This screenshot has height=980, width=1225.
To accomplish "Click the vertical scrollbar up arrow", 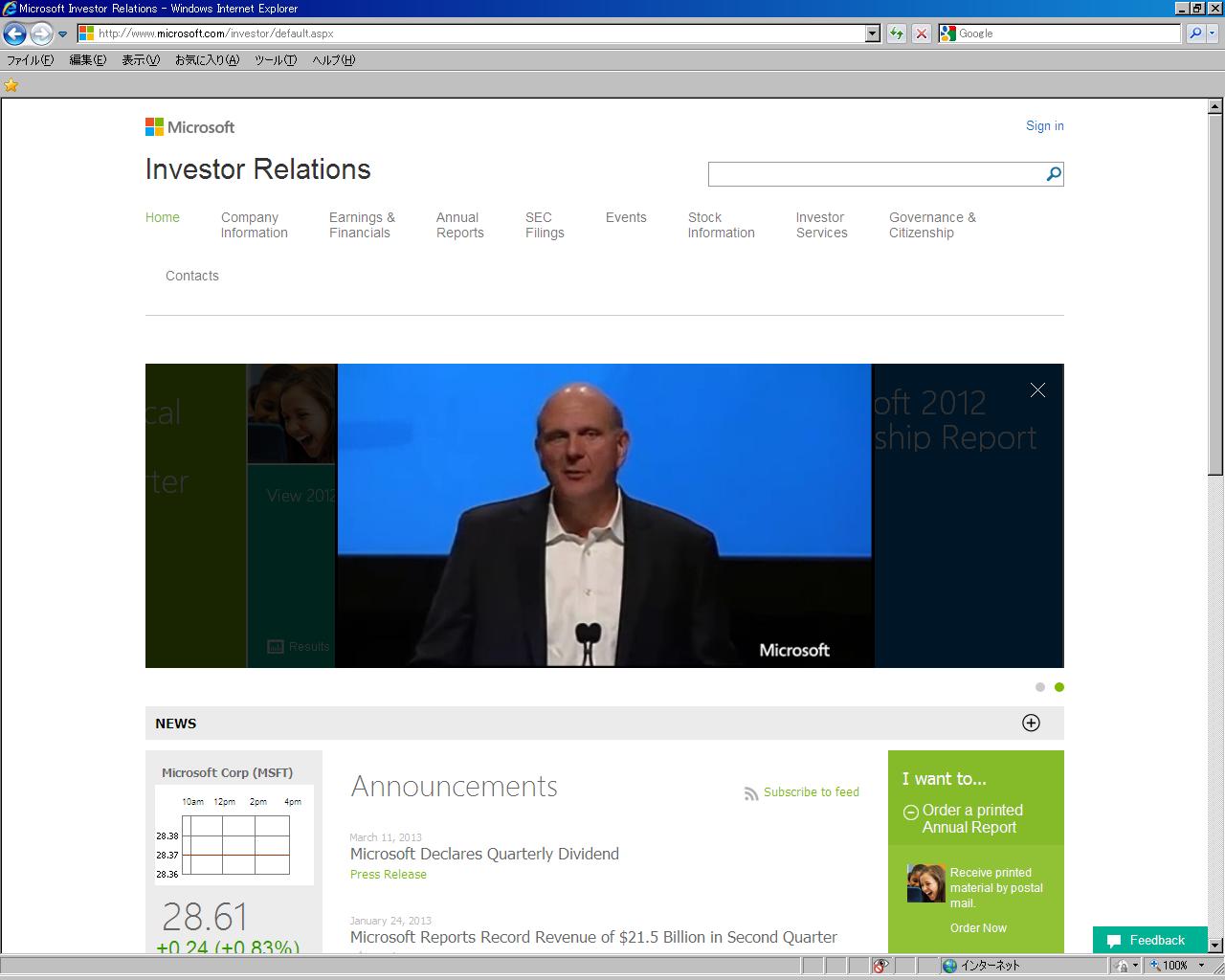I will 1215,106.
